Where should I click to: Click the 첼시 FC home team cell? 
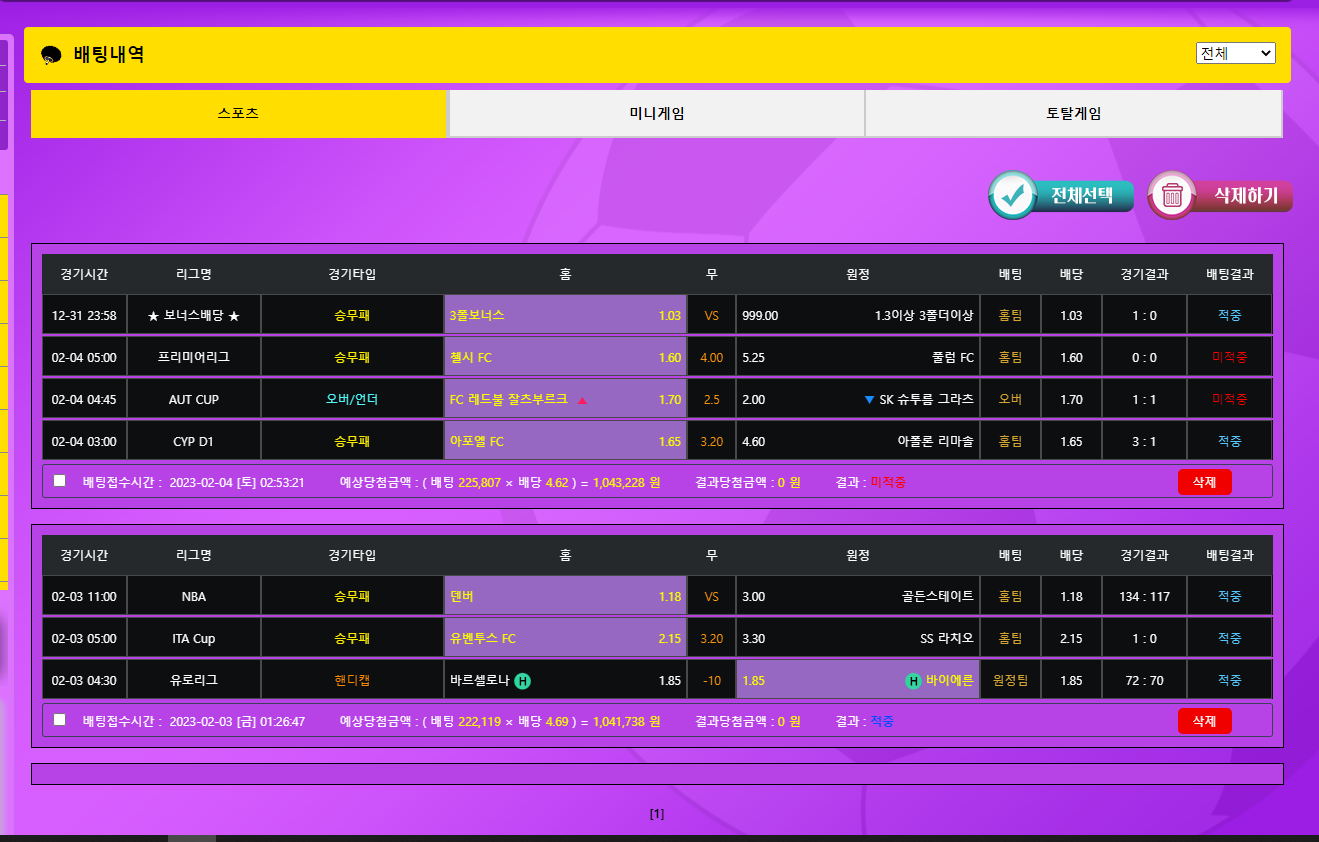pyautogui.click(x=565, y=358)
